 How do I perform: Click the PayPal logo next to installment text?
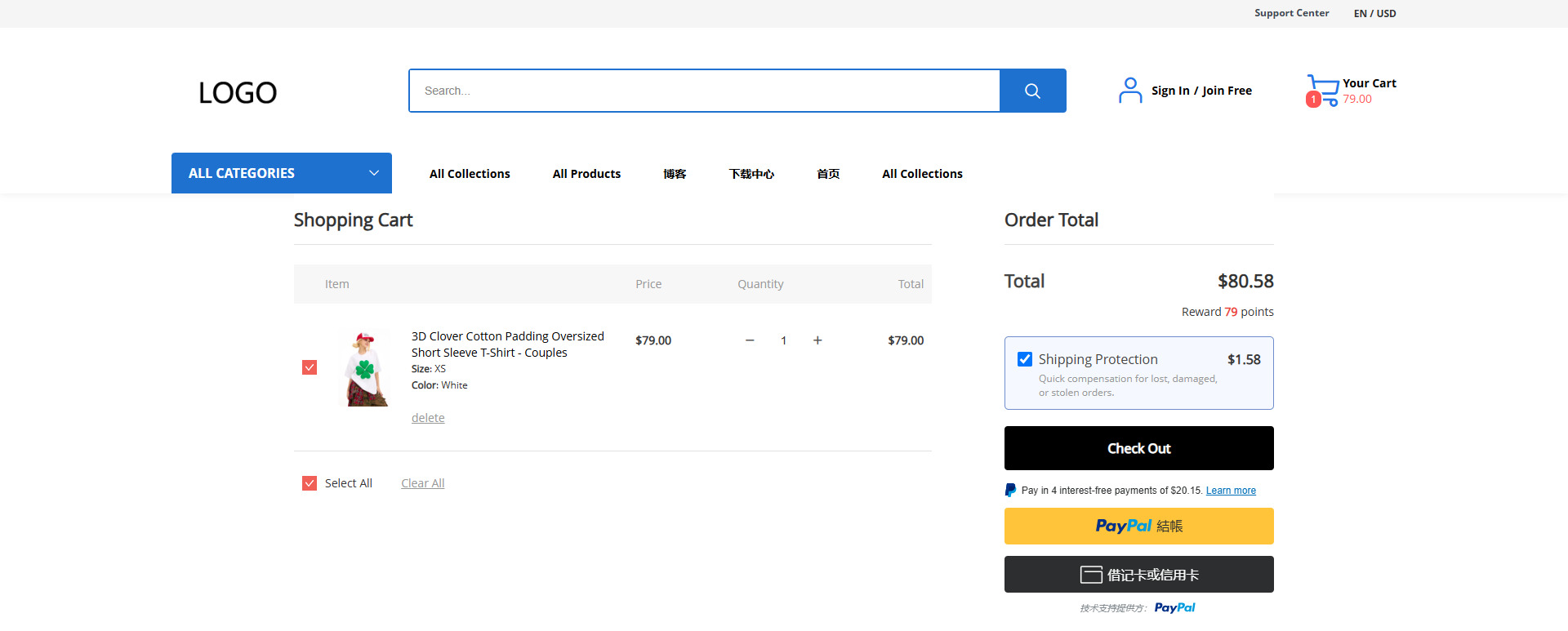(1011, 491)
